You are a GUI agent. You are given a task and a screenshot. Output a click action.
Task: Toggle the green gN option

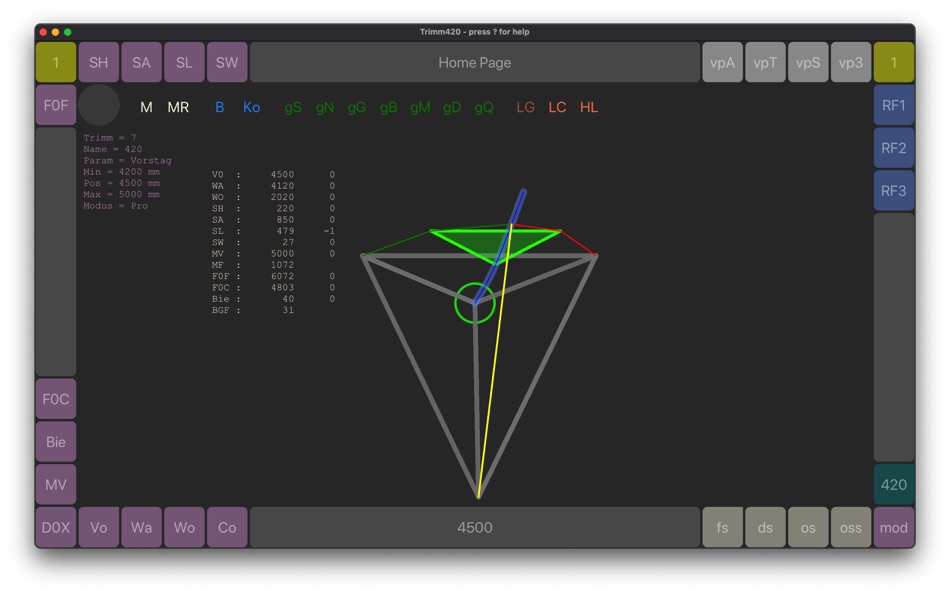click(x=325, y=107)
